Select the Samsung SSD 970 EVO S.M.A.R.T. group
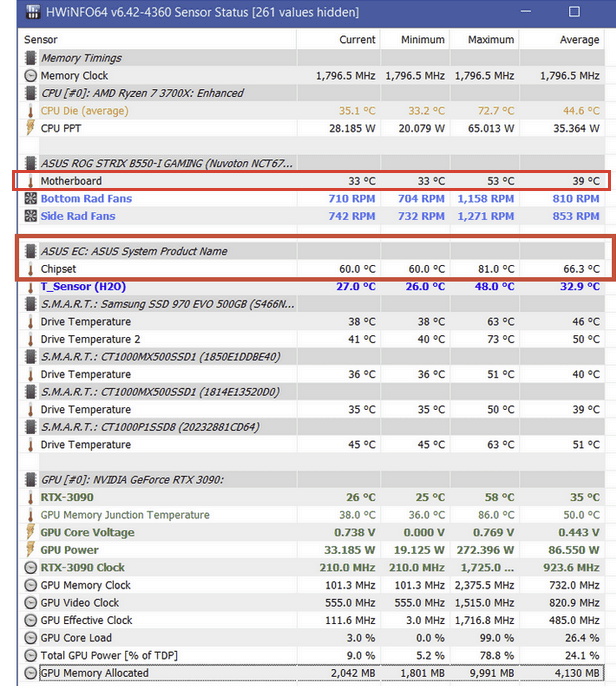This screenshot has height=686, width=616. [160, 304]
